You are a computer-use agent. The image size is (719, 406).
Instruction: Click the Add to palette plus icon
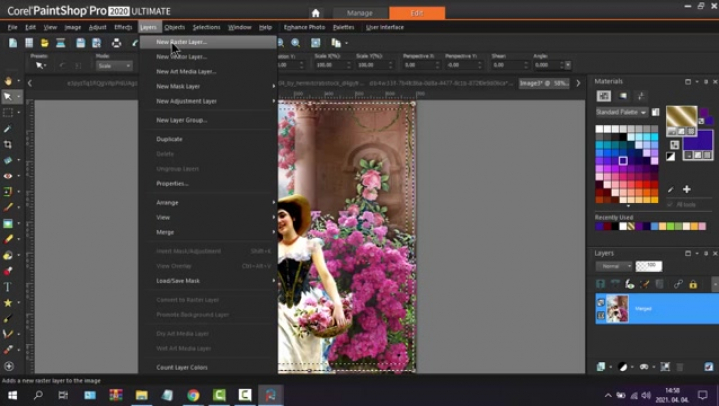pyautogui.click(x=686, y=189)
